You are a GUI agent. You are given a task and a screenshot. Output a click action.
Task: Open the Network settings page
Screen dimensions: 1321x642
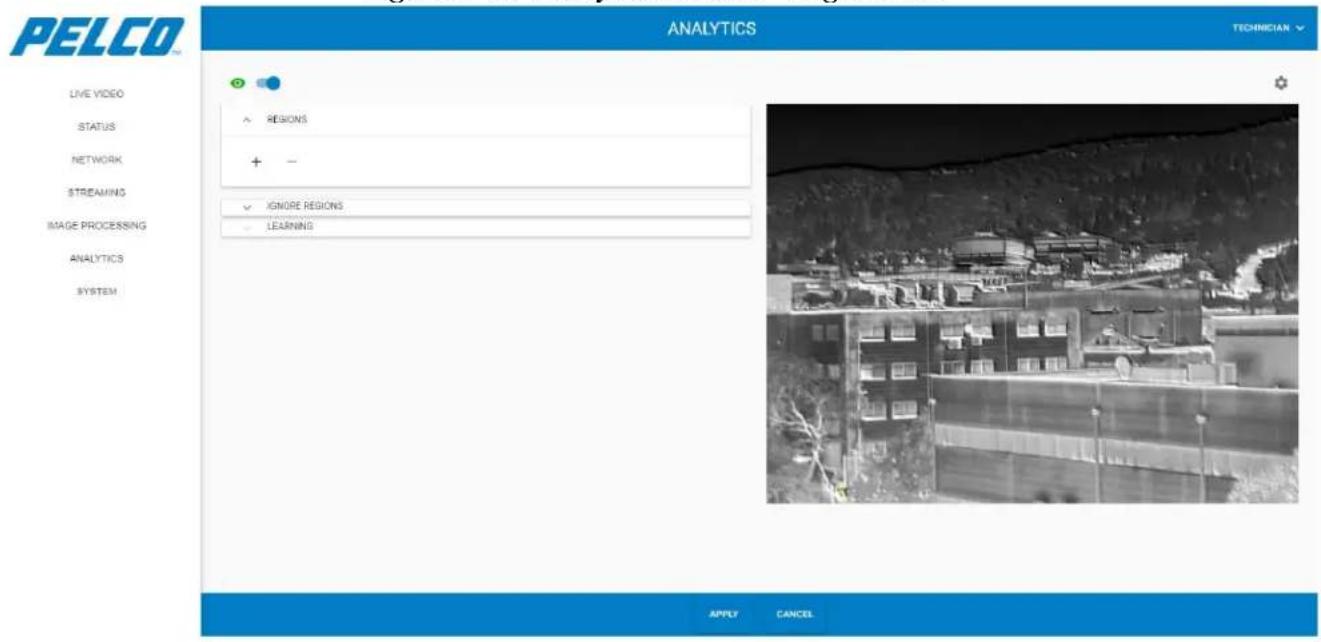96,160
